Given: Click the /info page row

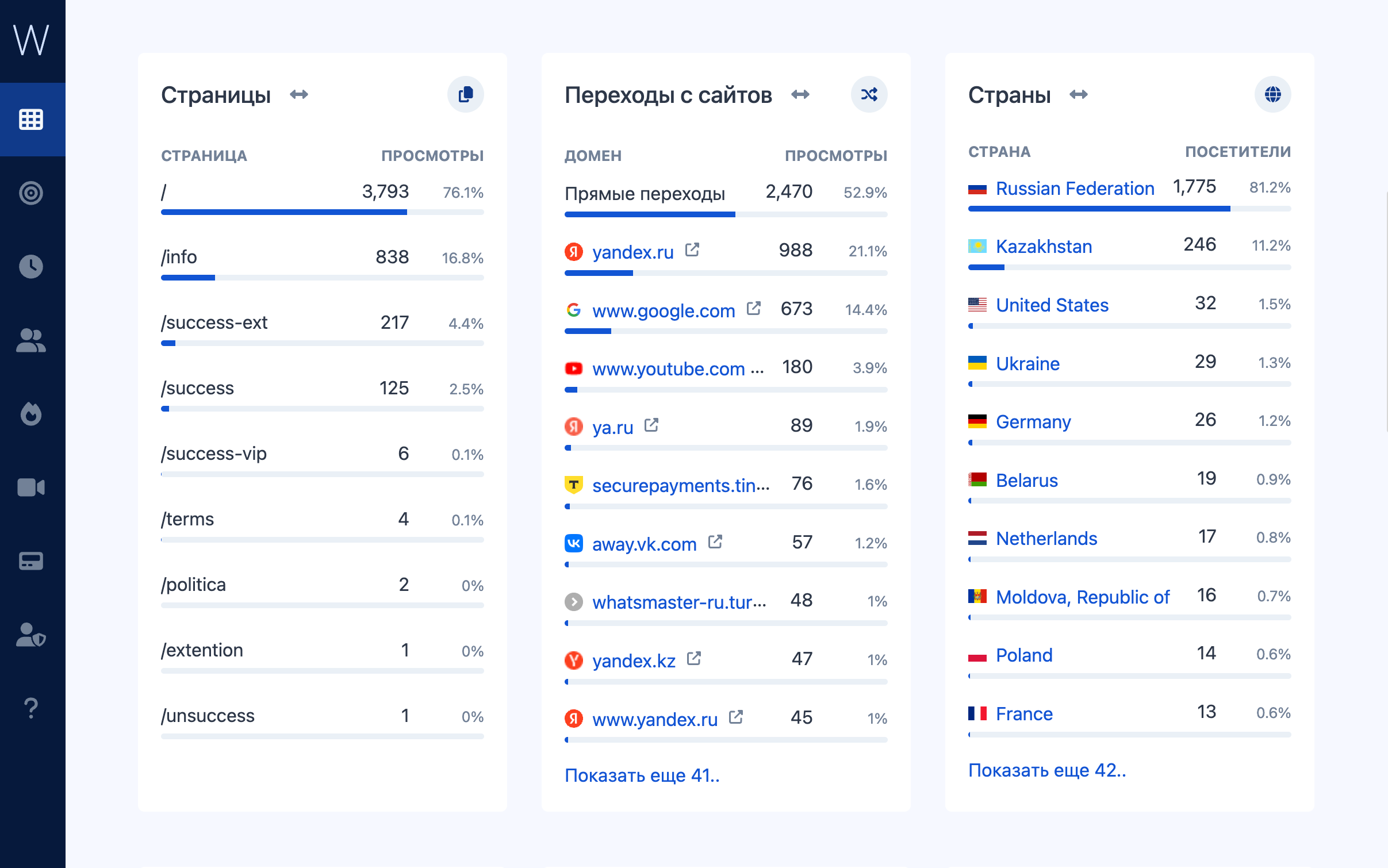Looking at the screenshot, I should click(179, 257).
